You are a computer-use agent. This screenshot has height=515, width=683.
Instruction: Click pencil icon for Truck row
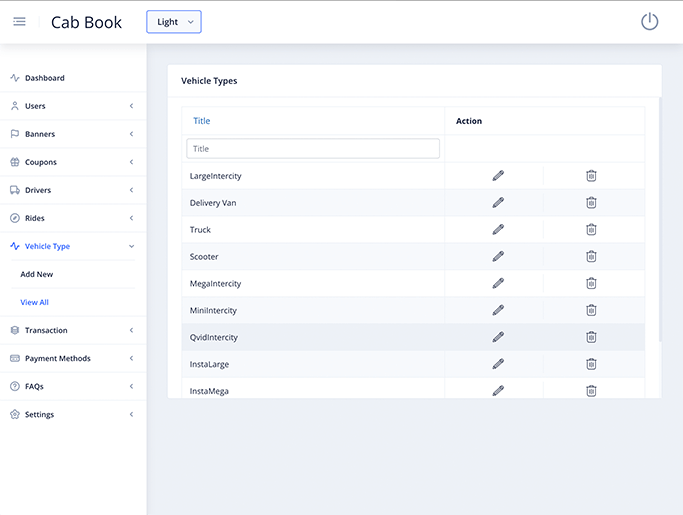pos(498,230)
